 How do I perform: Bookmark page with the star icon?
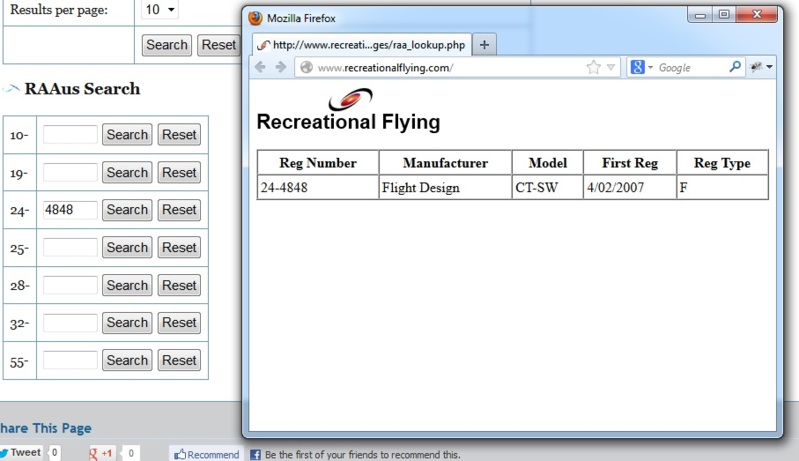click(x=593, y=67)
